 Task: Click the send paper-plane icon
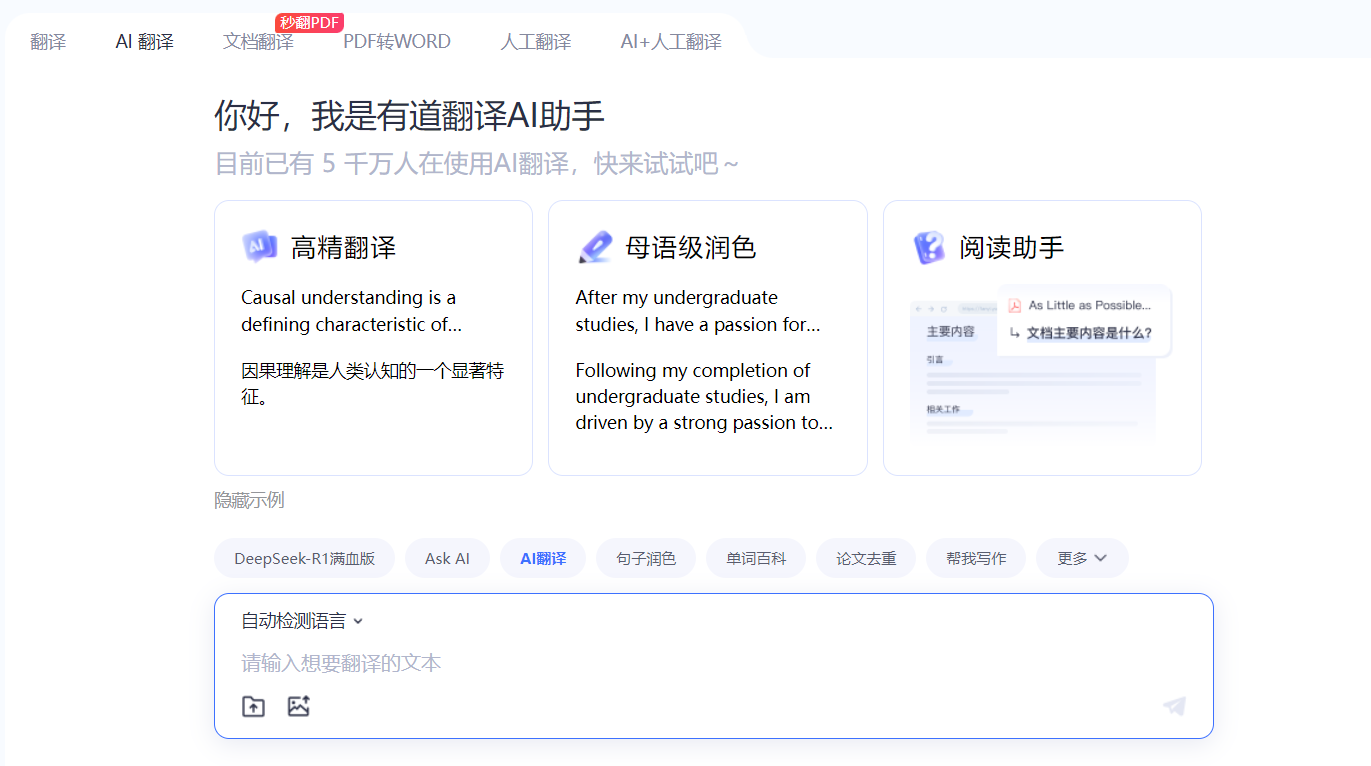click(x=1175, y=706)
